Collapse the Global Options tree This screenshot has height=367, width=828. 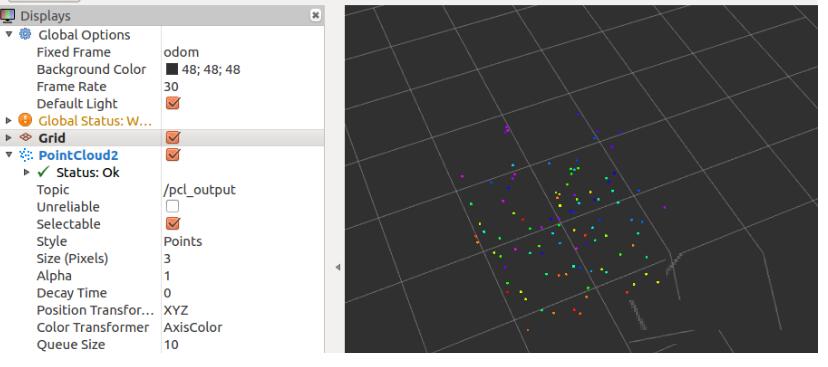pos(8,34)
